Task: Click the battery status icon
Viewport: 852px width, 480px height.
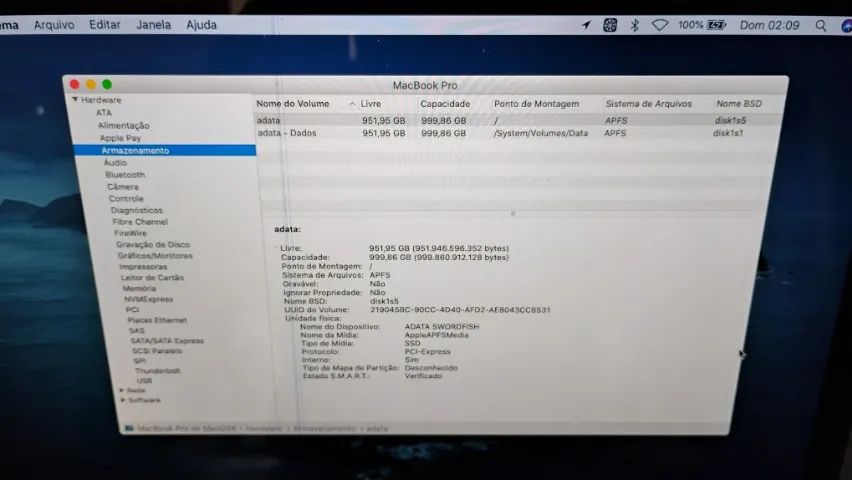Action: (x=717, y=25)
